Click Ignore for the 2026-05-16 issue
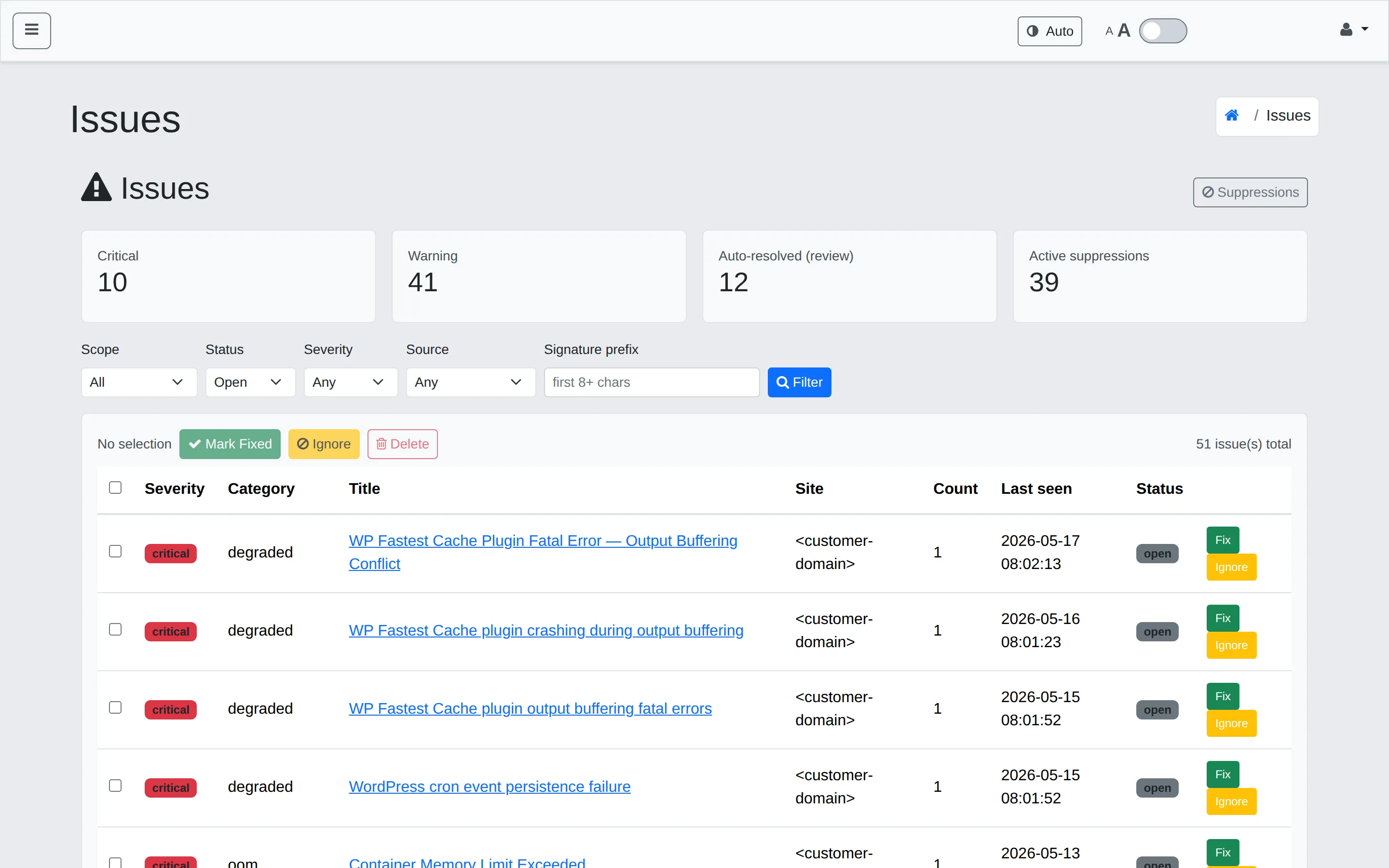Screen dimensions: 1389x868 1231,645
